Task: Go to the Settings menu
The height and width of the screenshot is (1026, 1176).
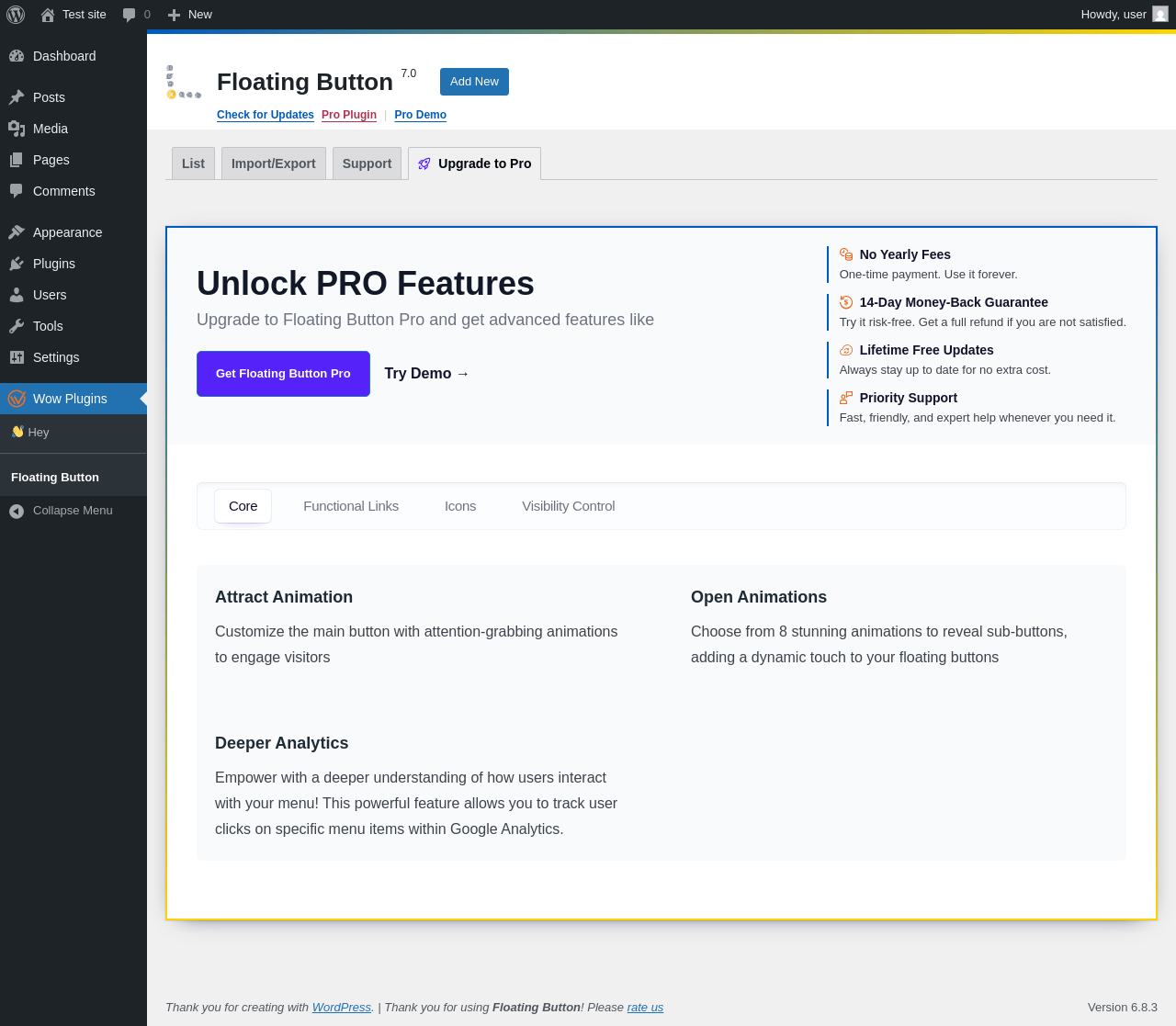Action: 73,357
